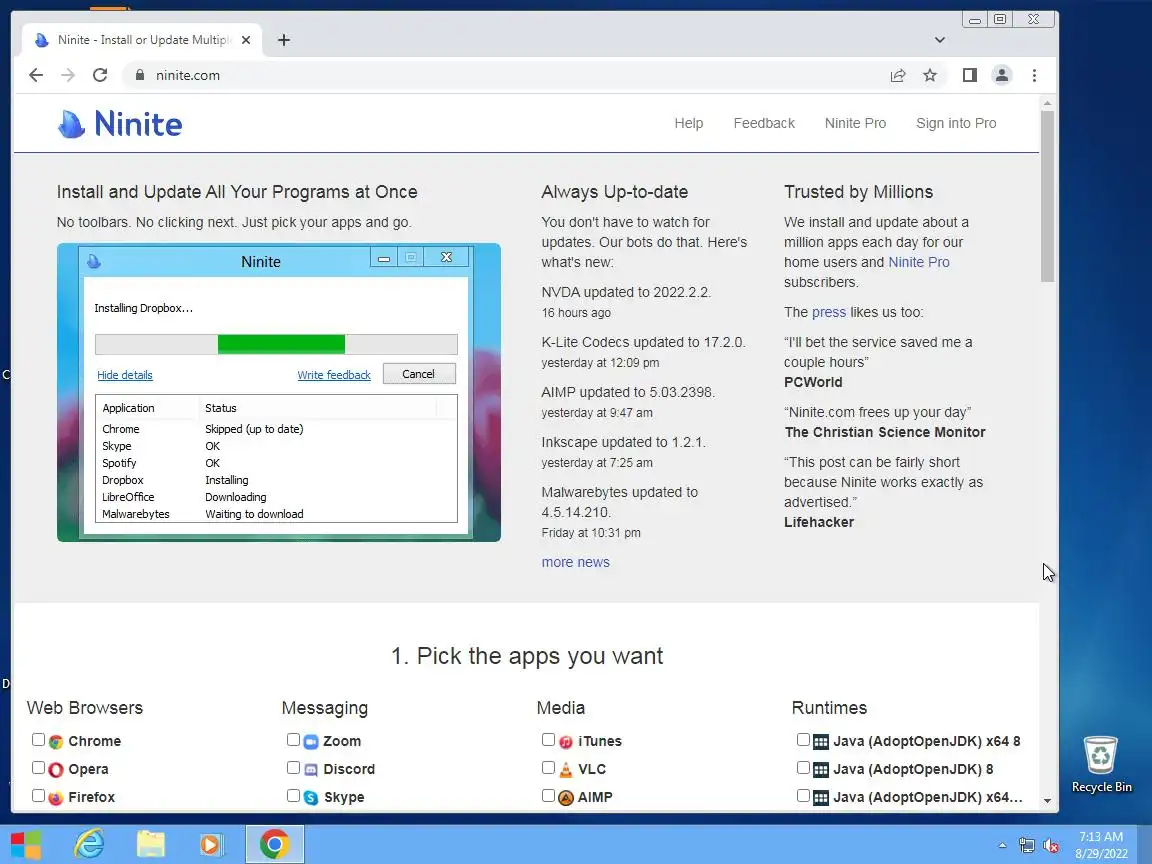Click Sign into Pro
Screen dimensions: 1152x864
pos(956,123)
